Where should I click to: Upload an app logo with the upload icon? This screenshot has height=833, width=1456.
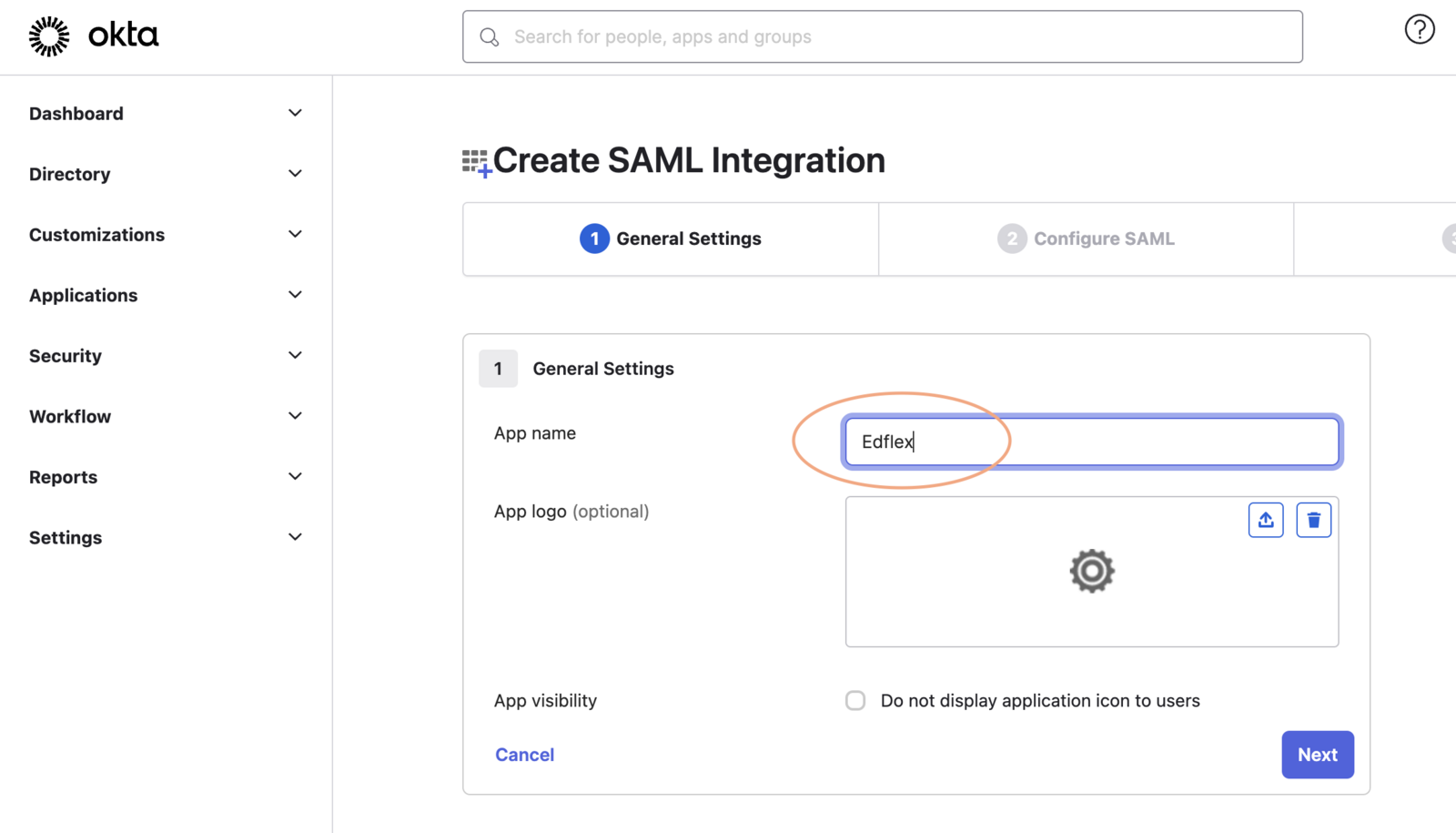pyautogui.click(x=1266, y=520)
